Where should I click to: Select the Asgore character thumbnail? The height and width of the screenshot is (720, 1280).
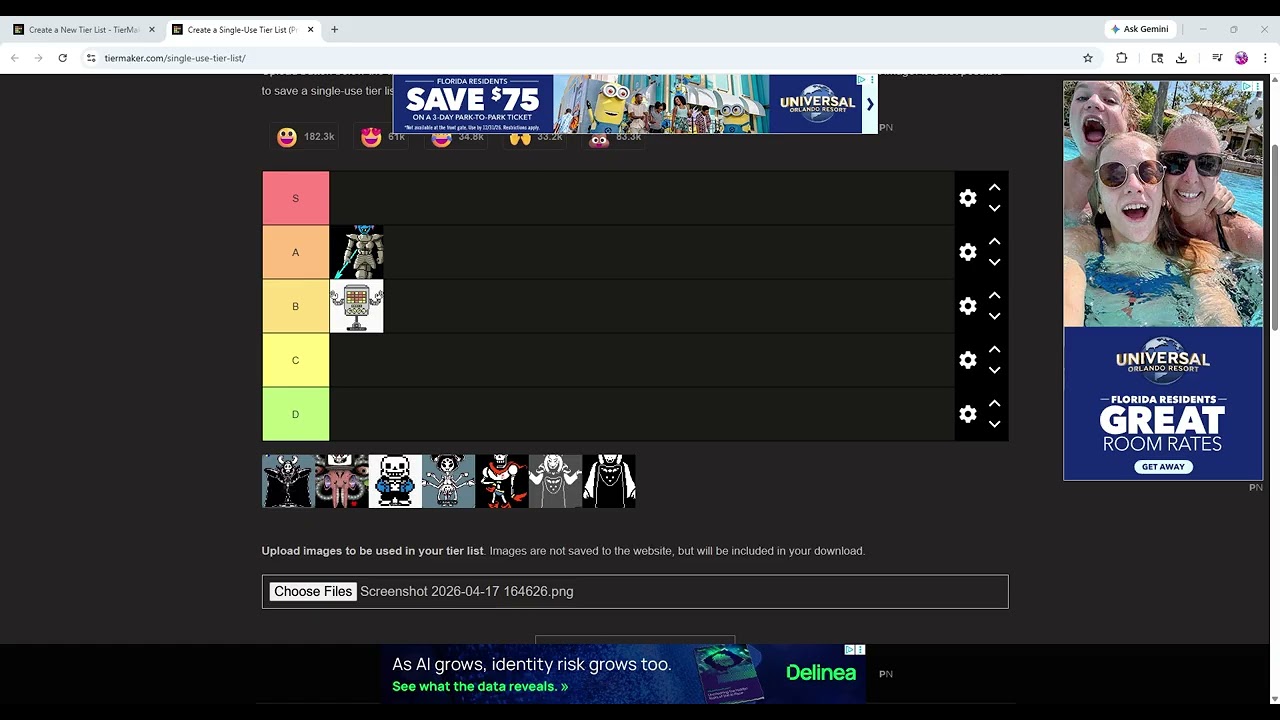point(288,481)
